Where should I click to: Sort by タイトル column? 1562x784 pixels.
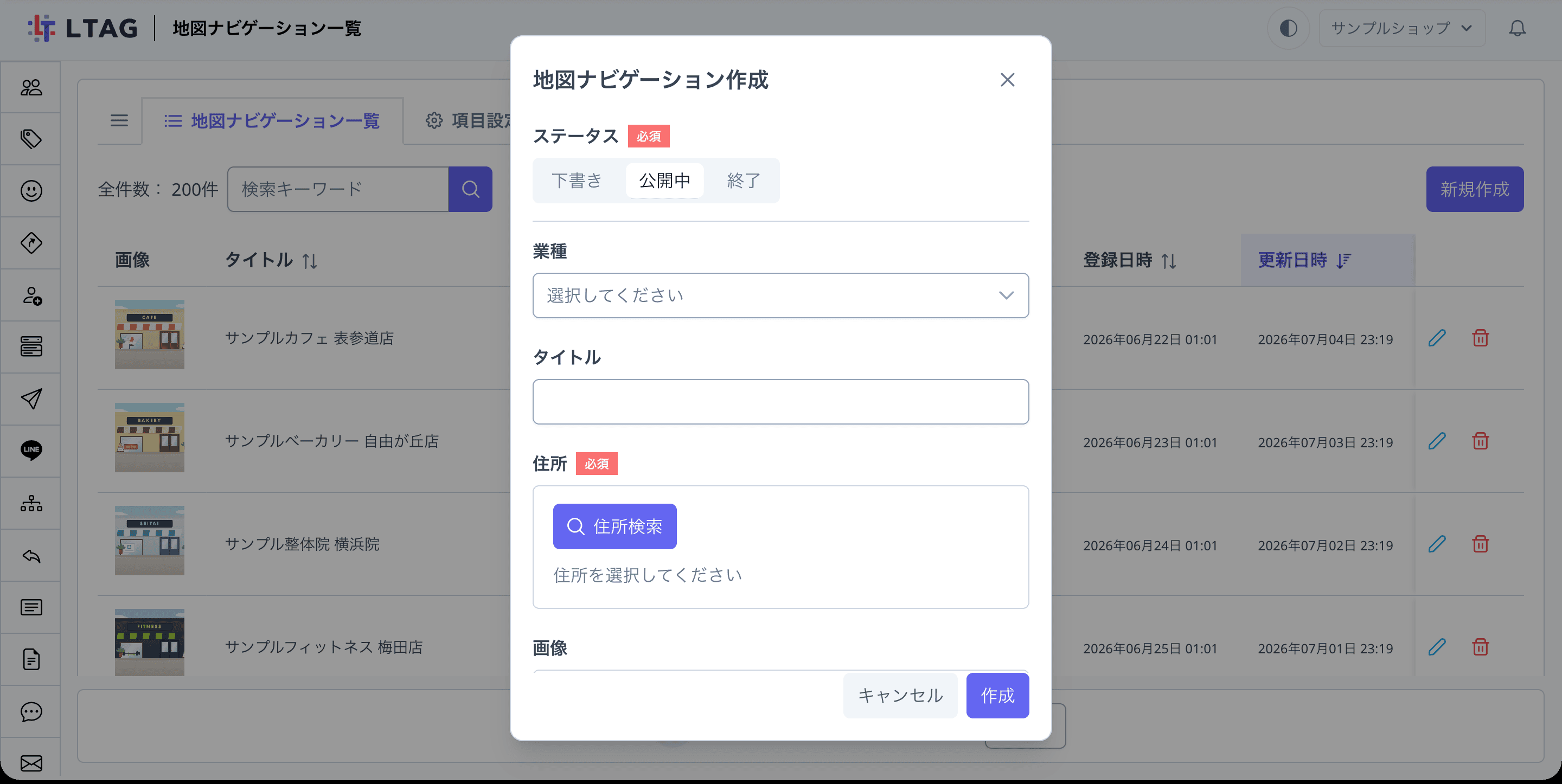[x=271, y=260]
